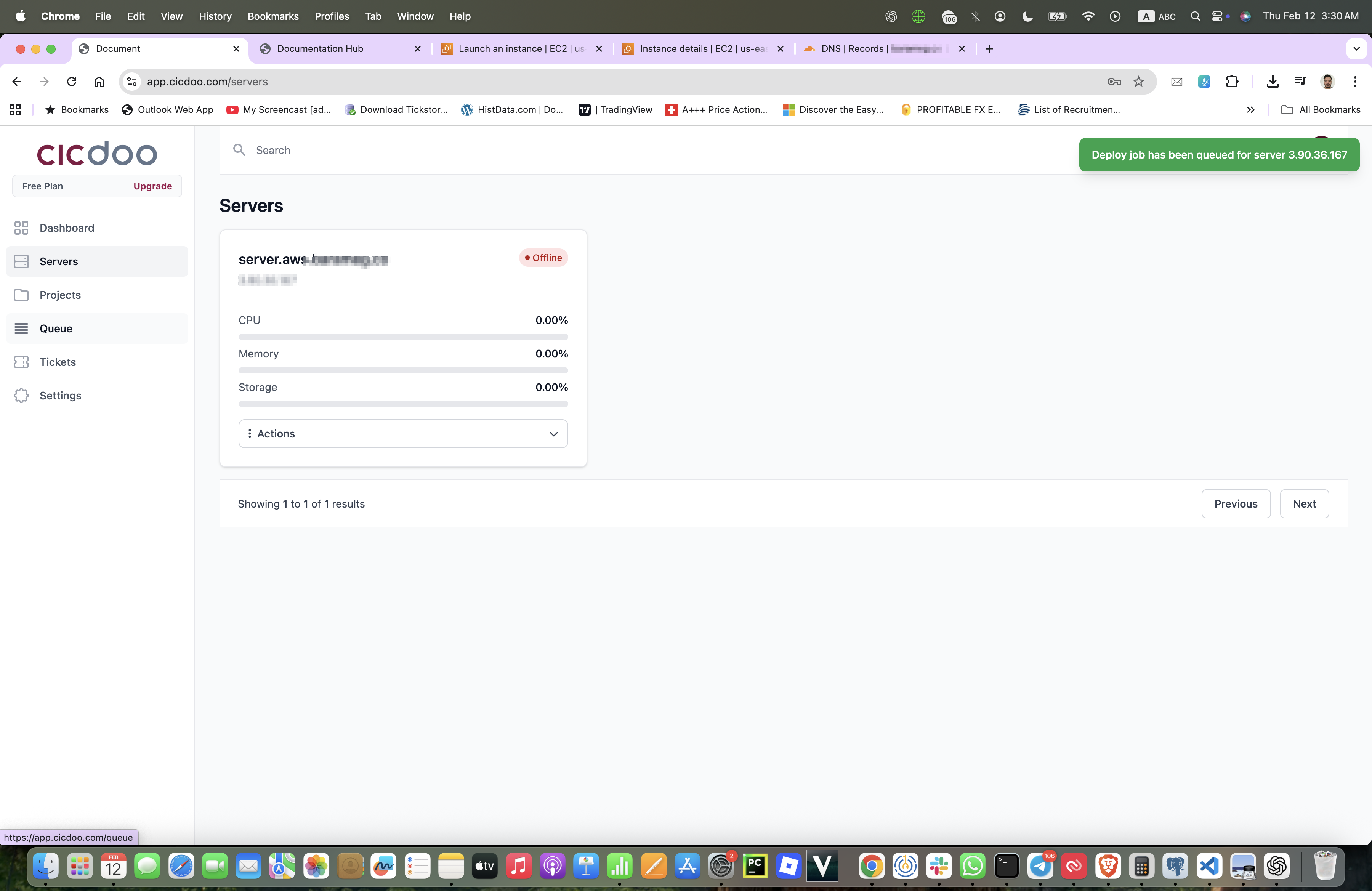This screenshot has width=1372, height=891.
Task: Expand the hidden bookmarks overflow chevron
Action: 1250,109
